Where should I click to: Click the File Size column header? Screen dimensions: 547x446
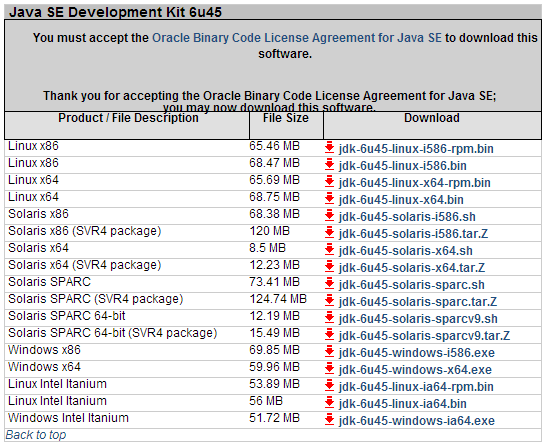click(286, 118)
